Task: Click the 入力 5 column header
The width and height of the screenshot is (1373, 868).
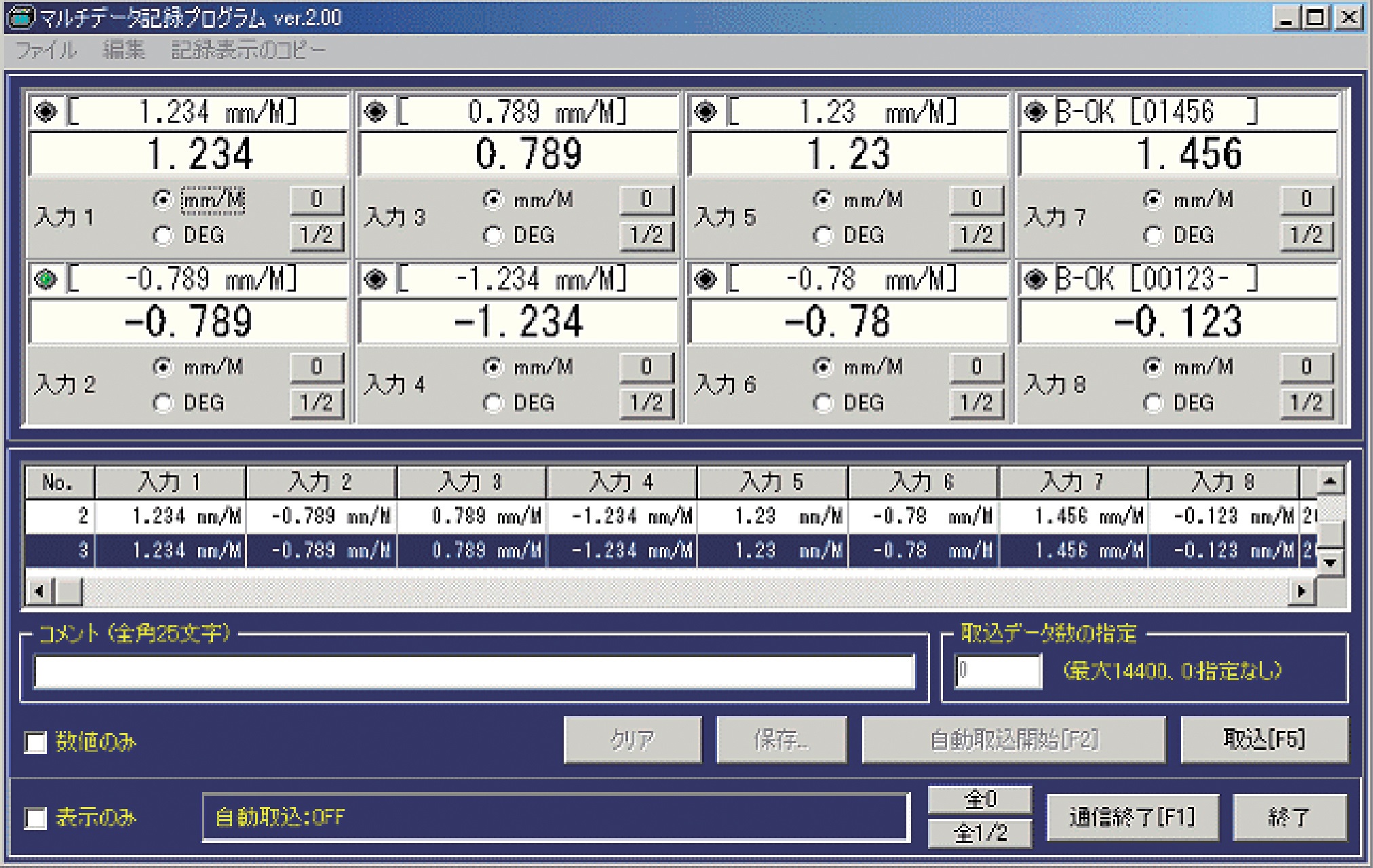Action: tap(772, 483)
